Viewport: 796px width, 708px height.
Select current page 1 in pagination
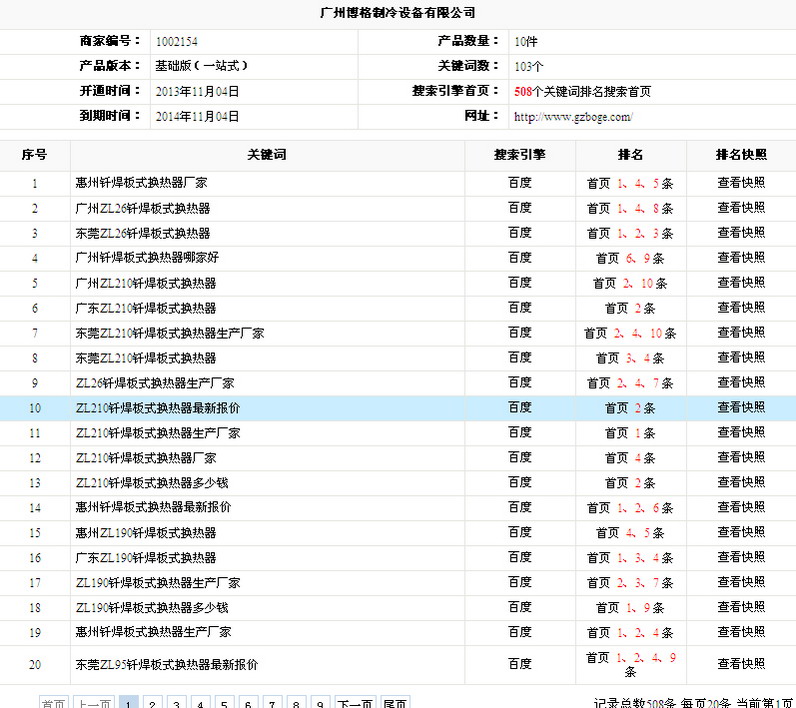pyautogui.click(x=128, y=703)
